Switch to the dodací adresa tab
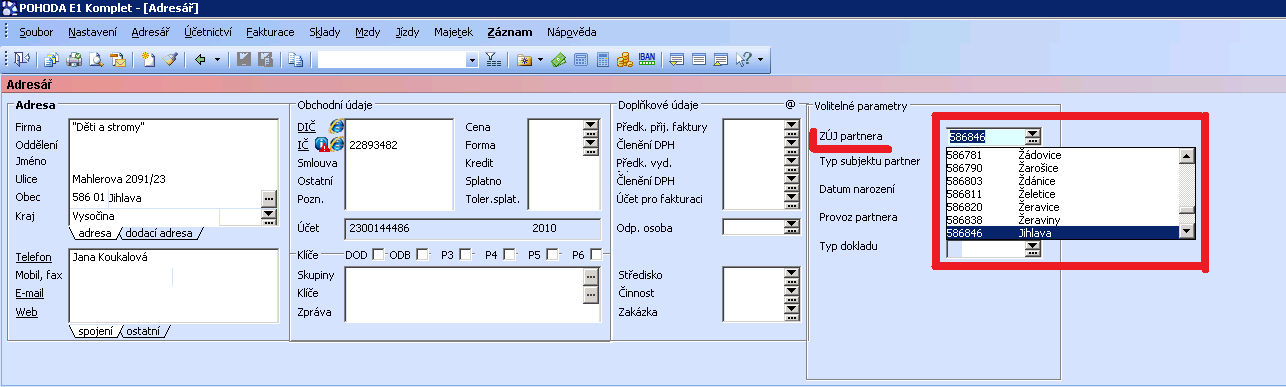Viewport: 1286px width, 387px height. (x=159, y=233)
